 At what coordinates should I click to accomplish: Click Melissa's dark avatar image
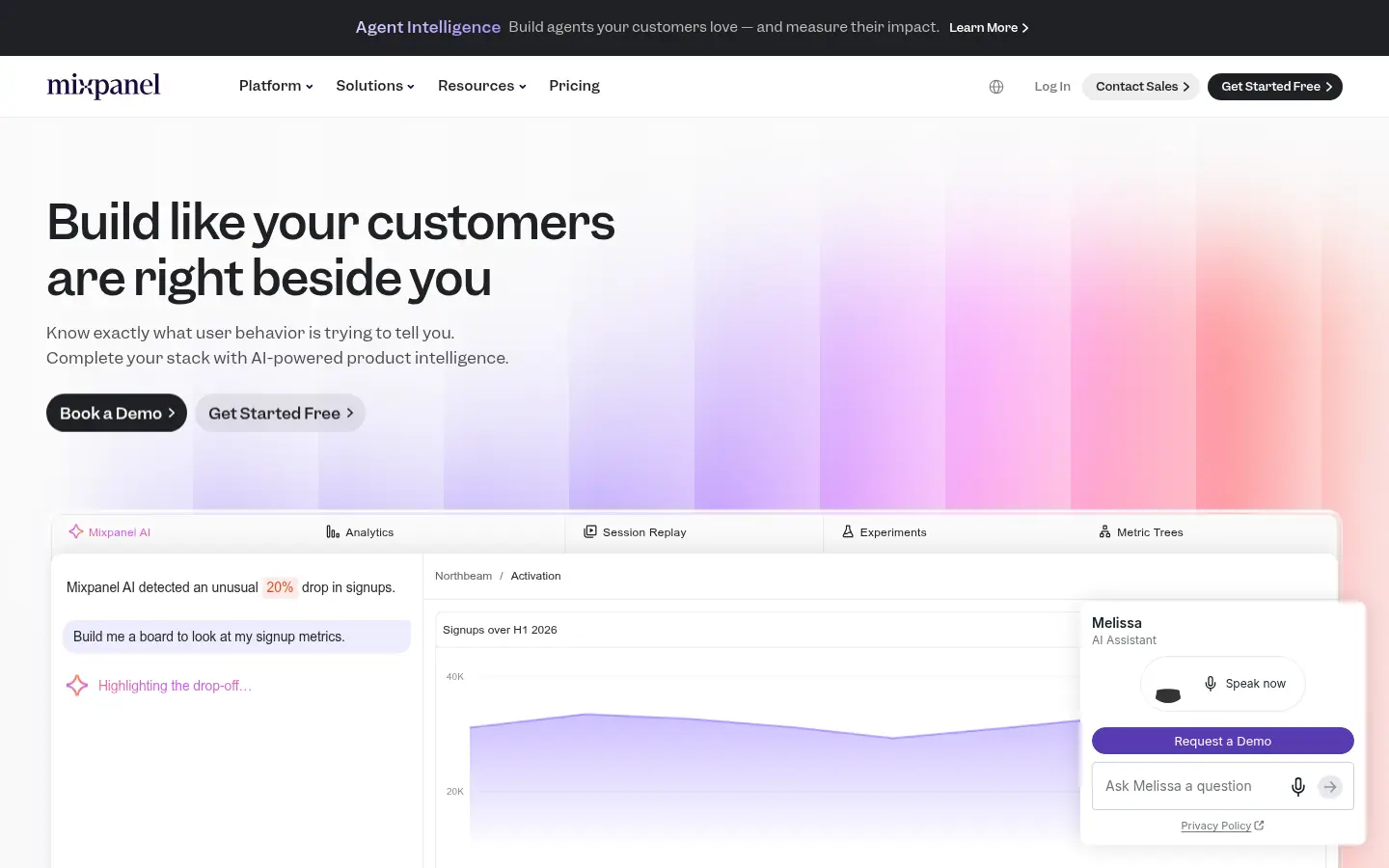click(1168, 694)
